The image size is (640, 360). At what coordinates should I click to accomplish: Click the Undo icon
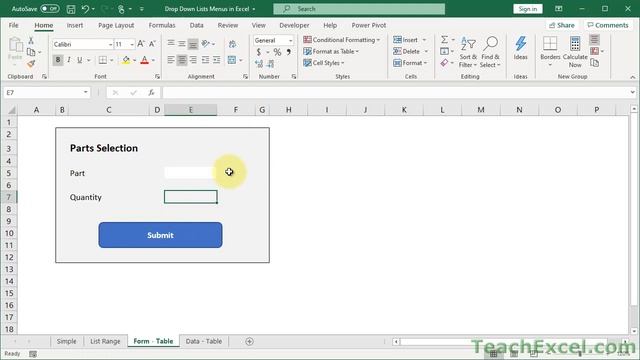tap(85, 9)
